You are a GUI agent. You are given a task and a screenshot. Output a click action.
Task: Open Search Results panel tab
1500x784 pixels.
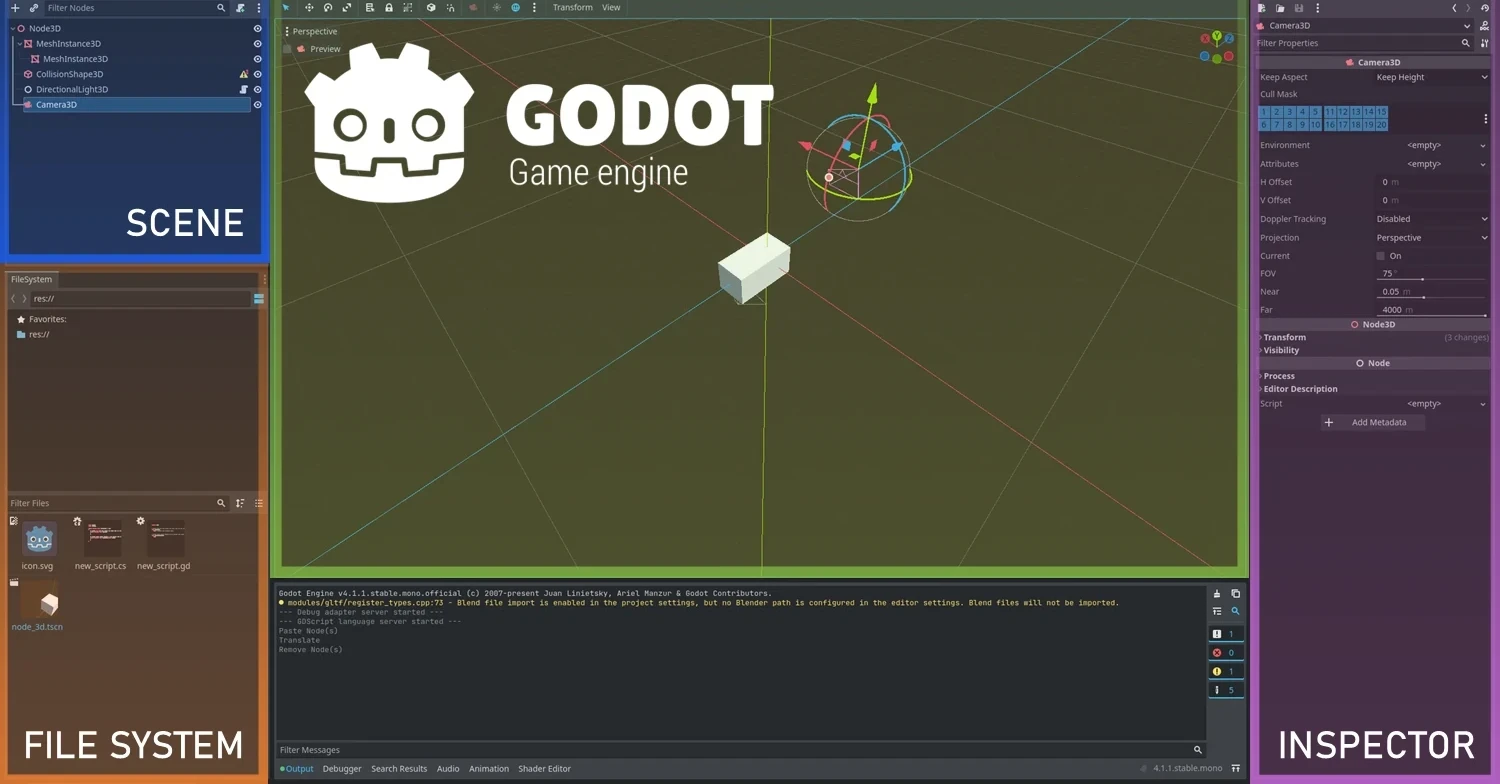[x=399, y=769]
